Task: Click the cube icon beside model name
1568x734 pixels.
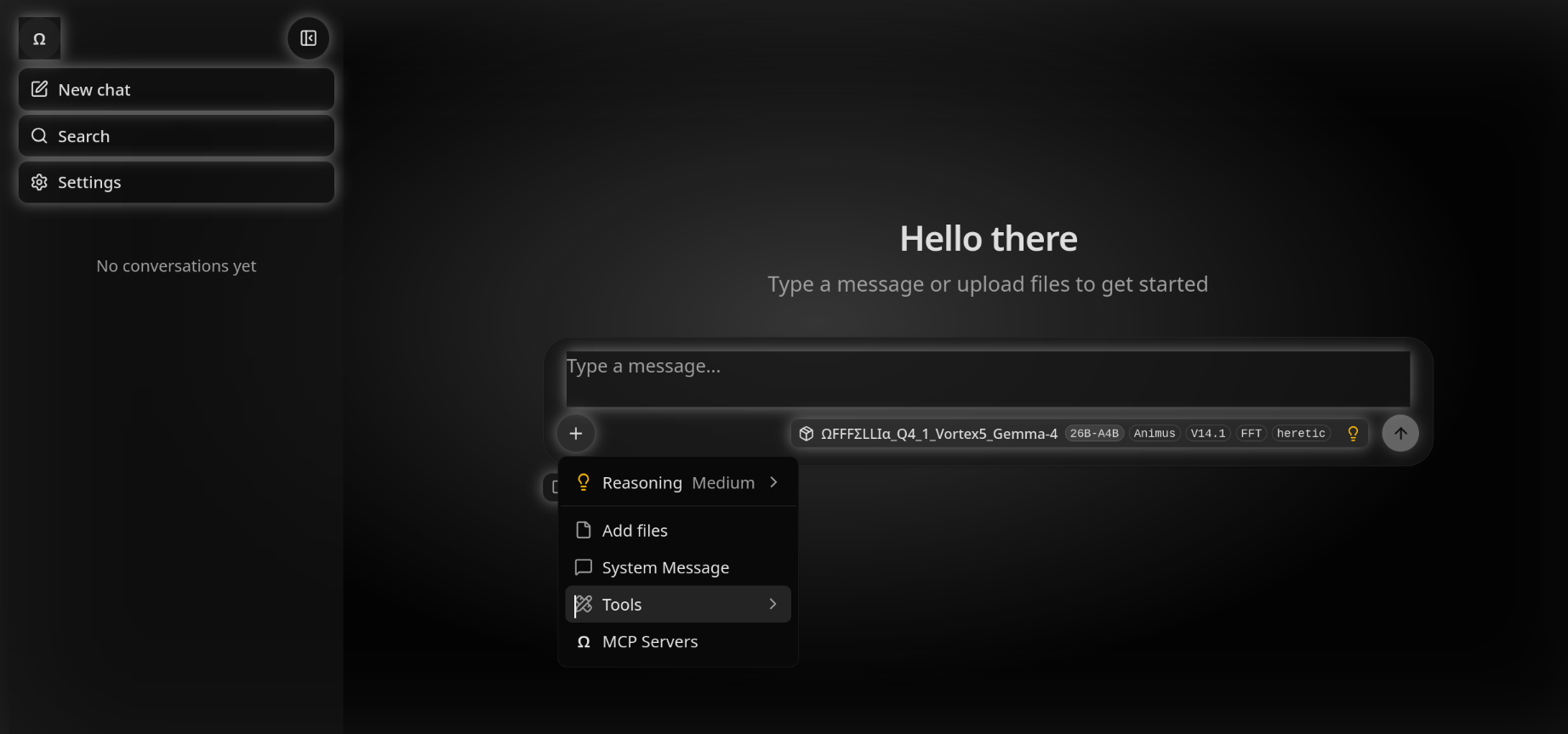Action: pos(807,434)
